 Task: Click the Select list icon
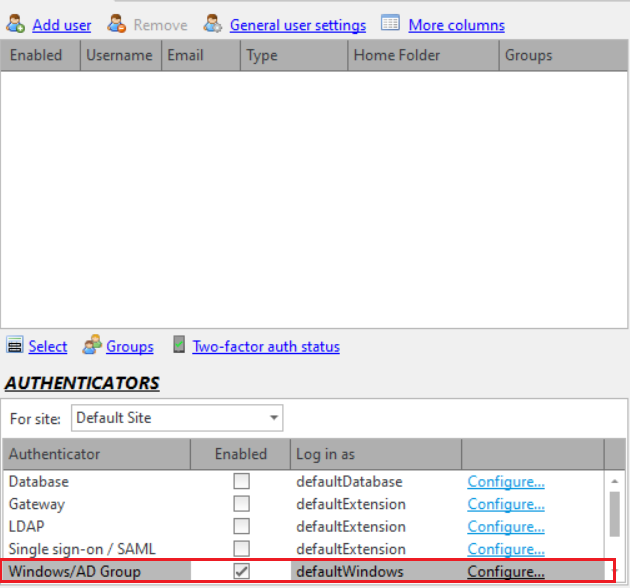click(14, 346)
